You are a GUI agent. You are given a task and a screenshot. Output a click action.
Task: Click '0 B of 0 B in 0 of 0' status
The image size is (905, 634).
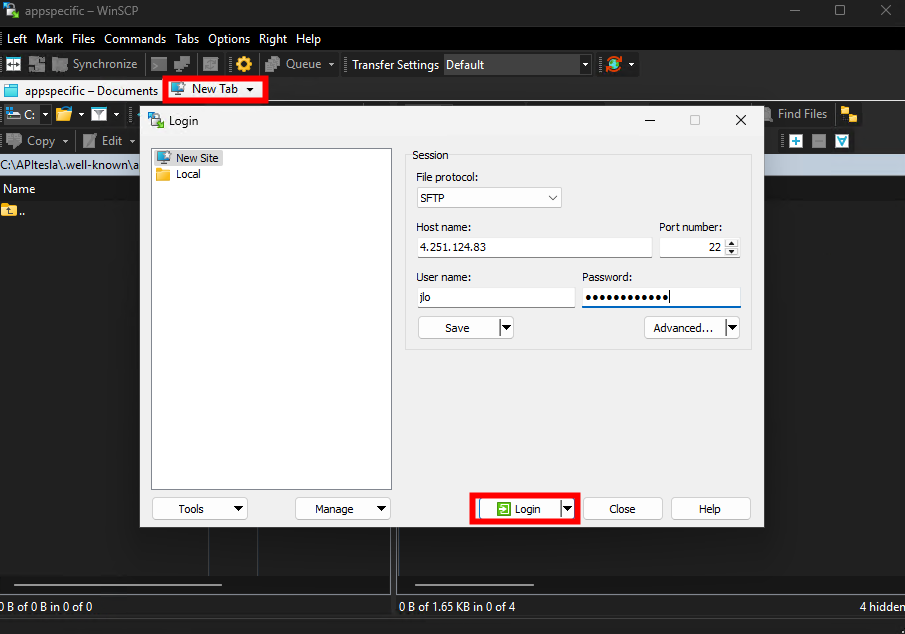click(x=46, y=607)
